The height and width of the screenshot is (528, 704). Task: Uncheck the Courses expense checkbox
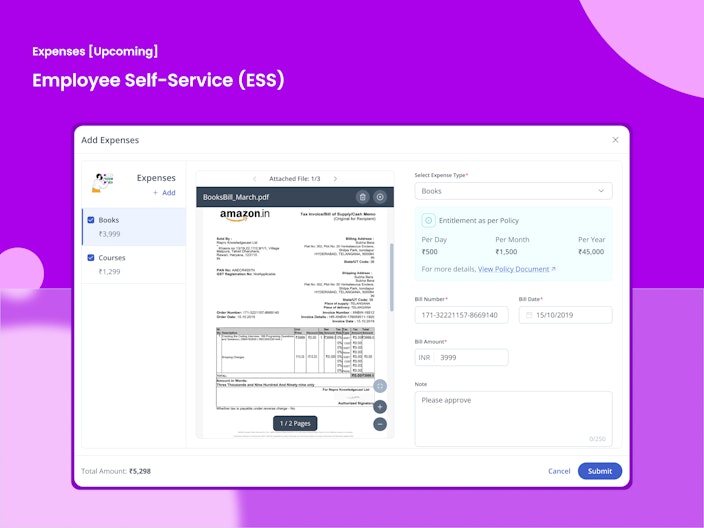(x=91, y=258)
